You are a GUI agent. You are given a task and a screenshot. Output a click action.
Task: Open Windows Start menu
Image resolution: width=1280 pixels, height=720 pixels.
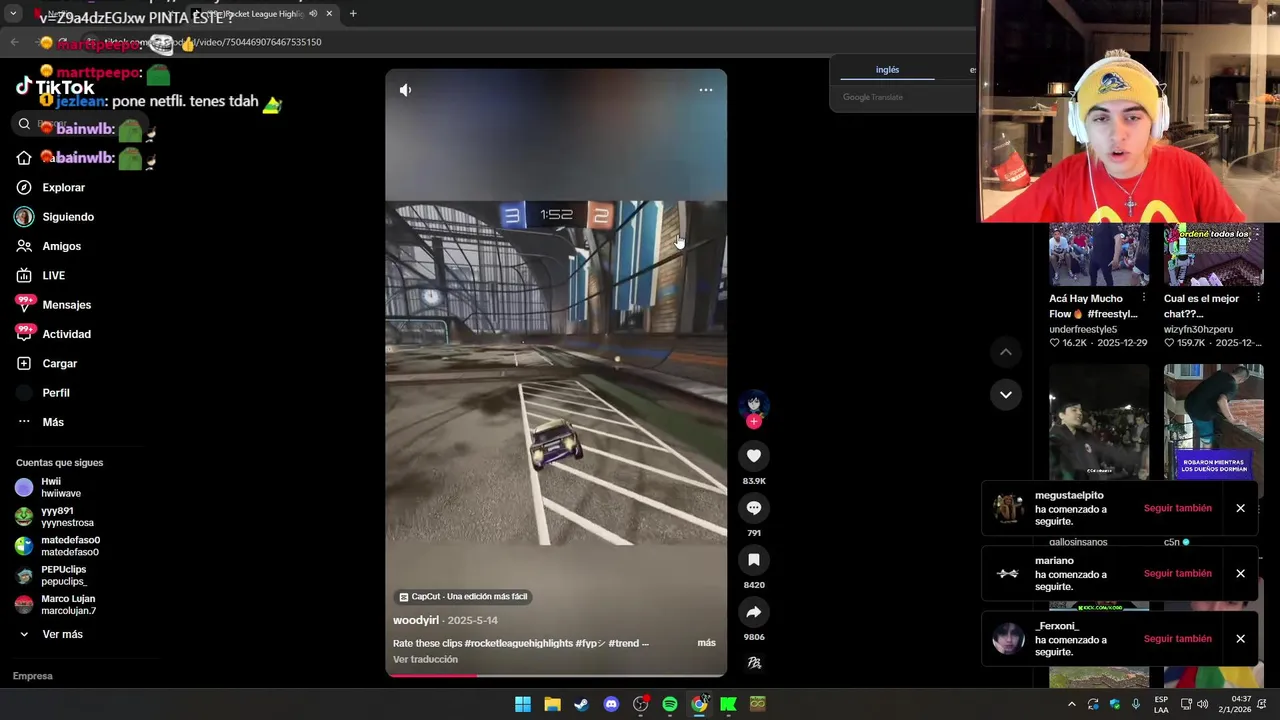(x=522, y=705)
